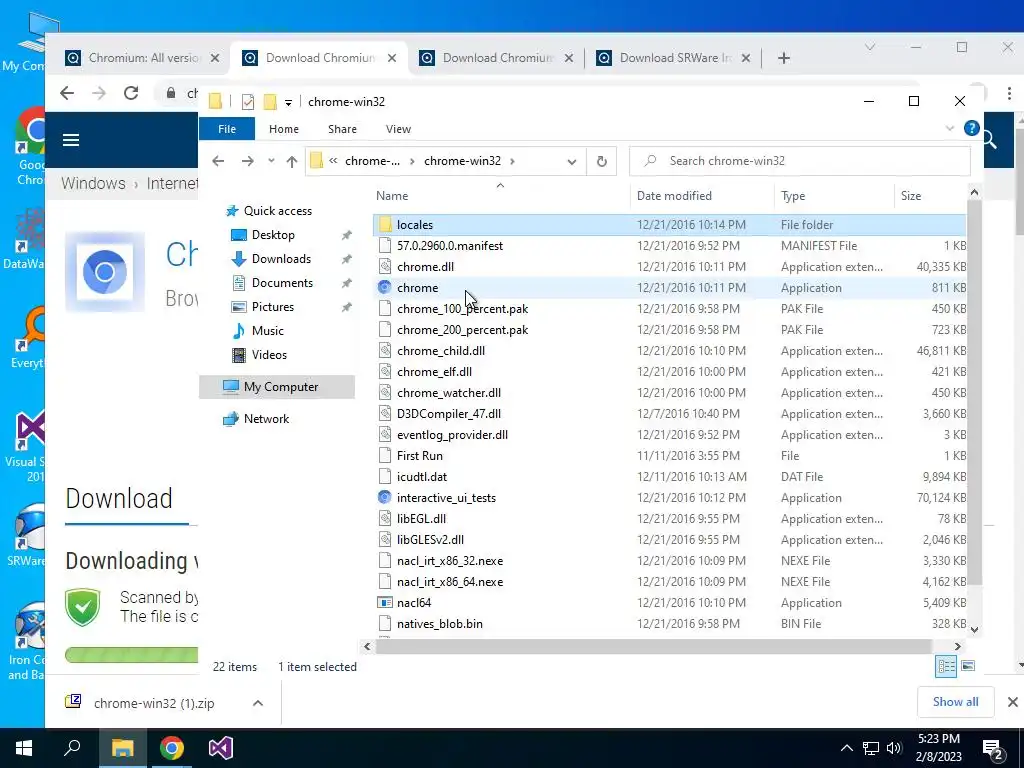The width and height of the screenshot is (1024, 768).
Task: Click chrome-win32 breadcrumb in address bar
Action: 462,161
